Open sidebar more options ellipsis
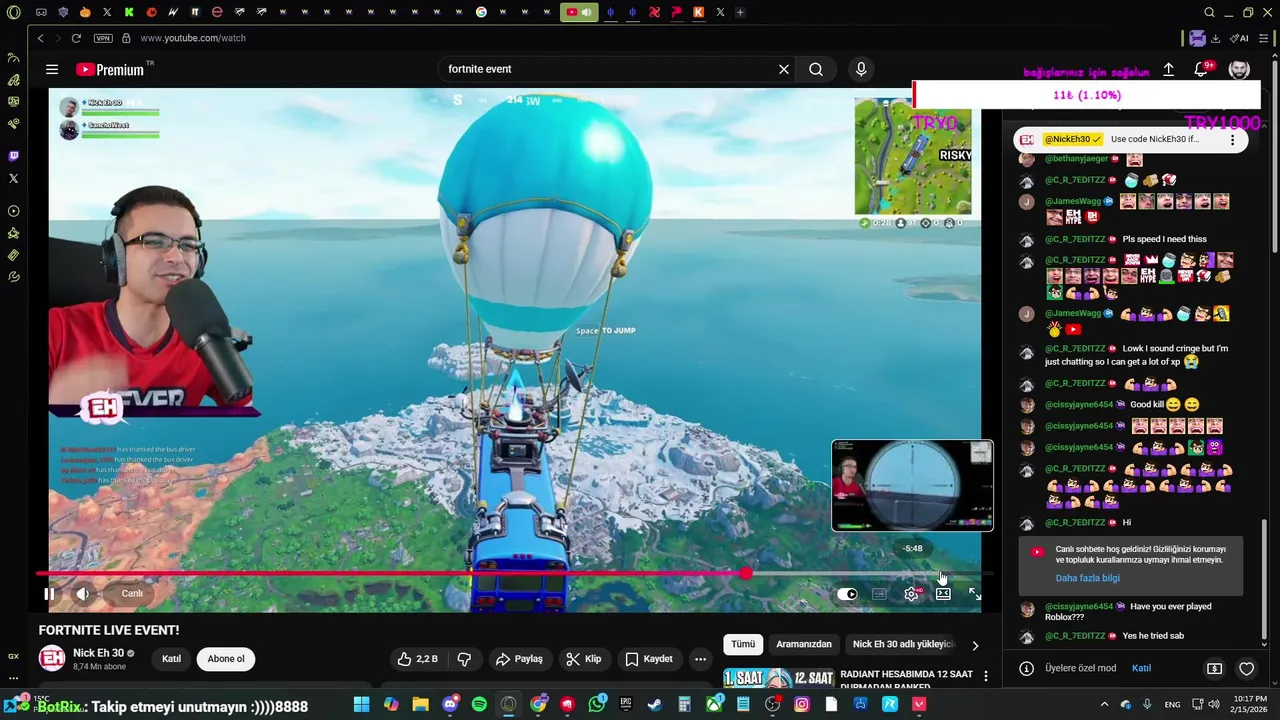The image size is (1280, 720). pos(13,679)
